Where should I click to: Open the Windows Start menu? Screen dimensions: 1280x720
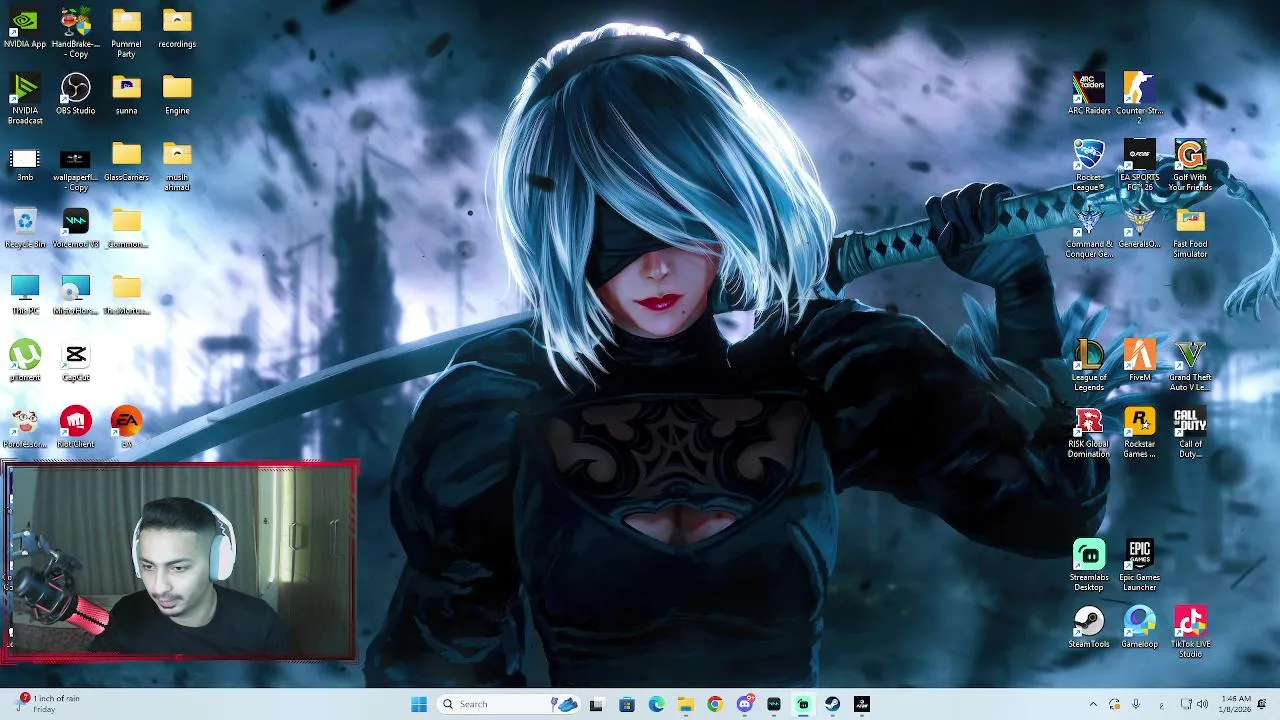[x=419, y=704]
